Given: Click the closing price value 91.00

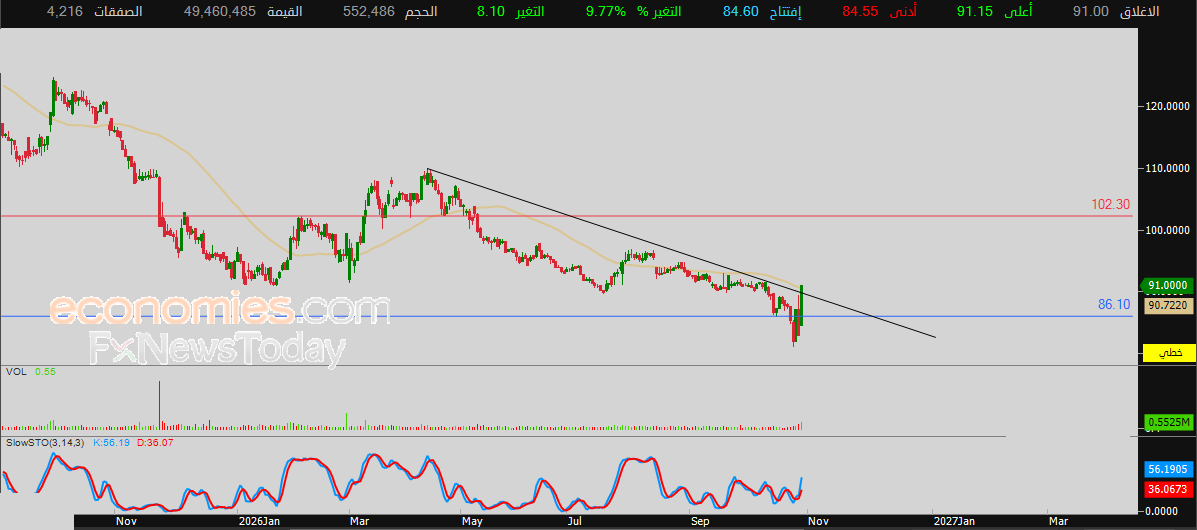Looking at the screenshot, I should click(1089, 11).
